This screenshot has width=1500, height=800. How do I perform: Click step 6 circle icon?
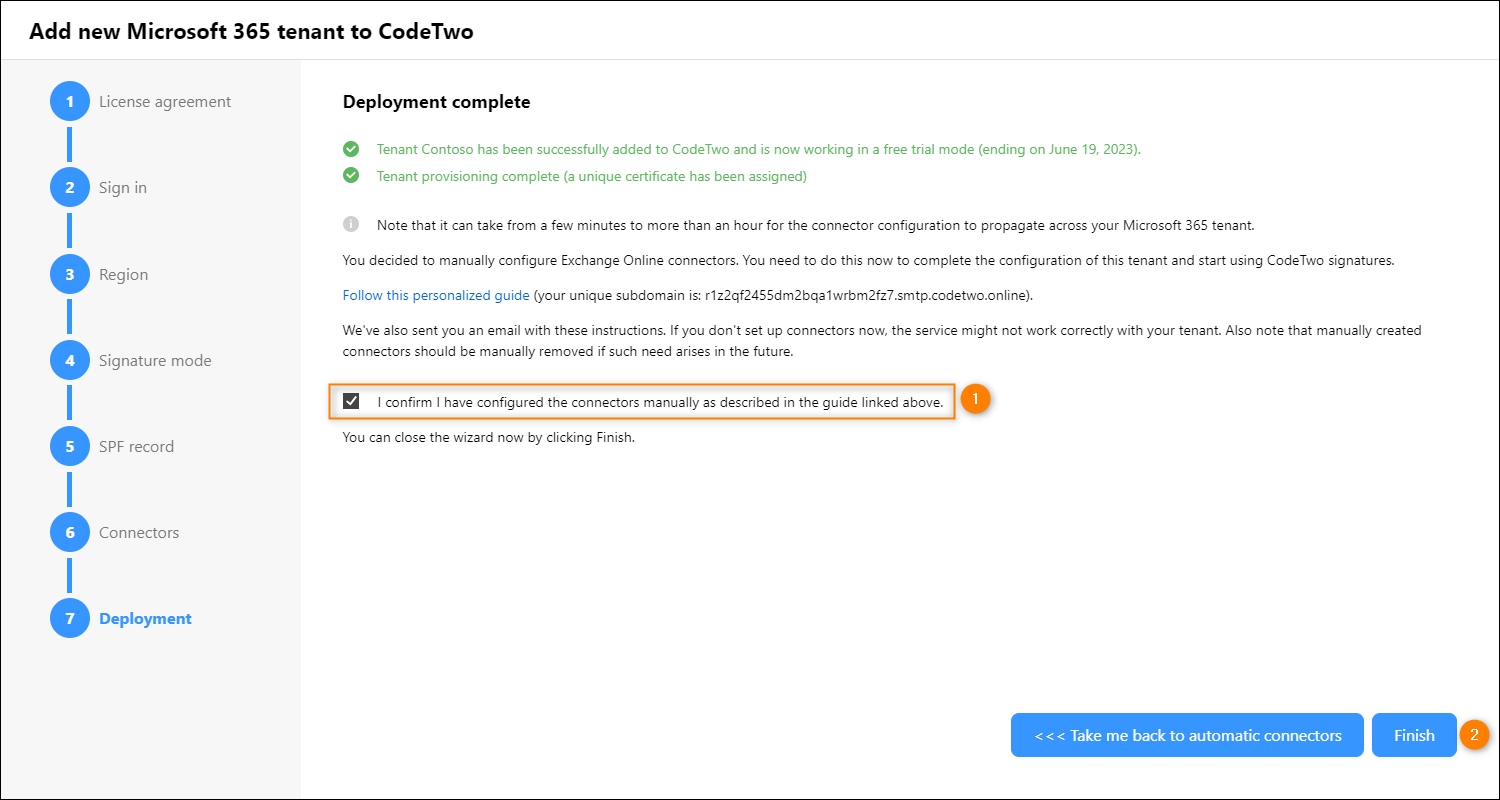[x=70, y=532]
